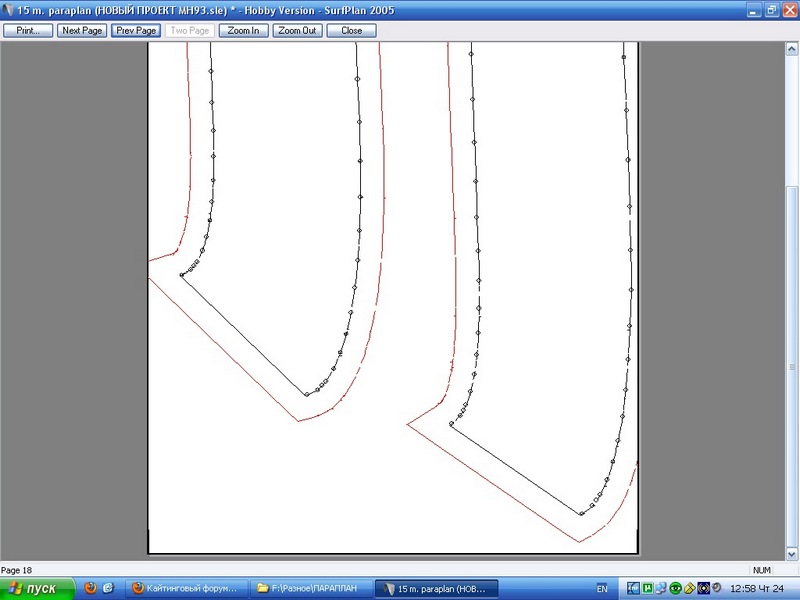Open the Пуск start menu
800x600 pixels.
pyautogui.click(x=38, y=589)
